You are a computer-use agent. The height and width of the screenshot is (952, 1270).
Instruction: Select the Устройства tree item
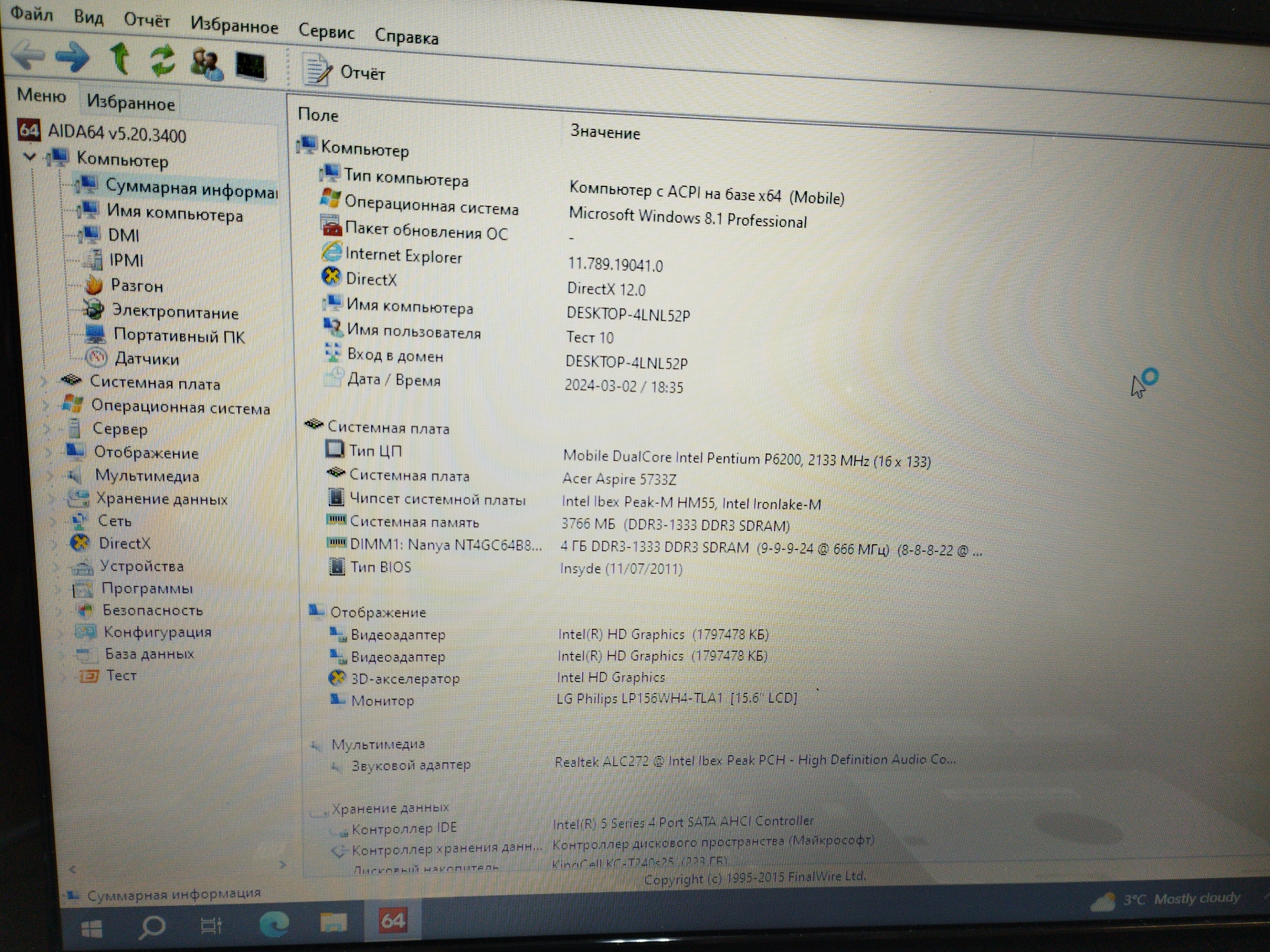(x=127, y=566)
